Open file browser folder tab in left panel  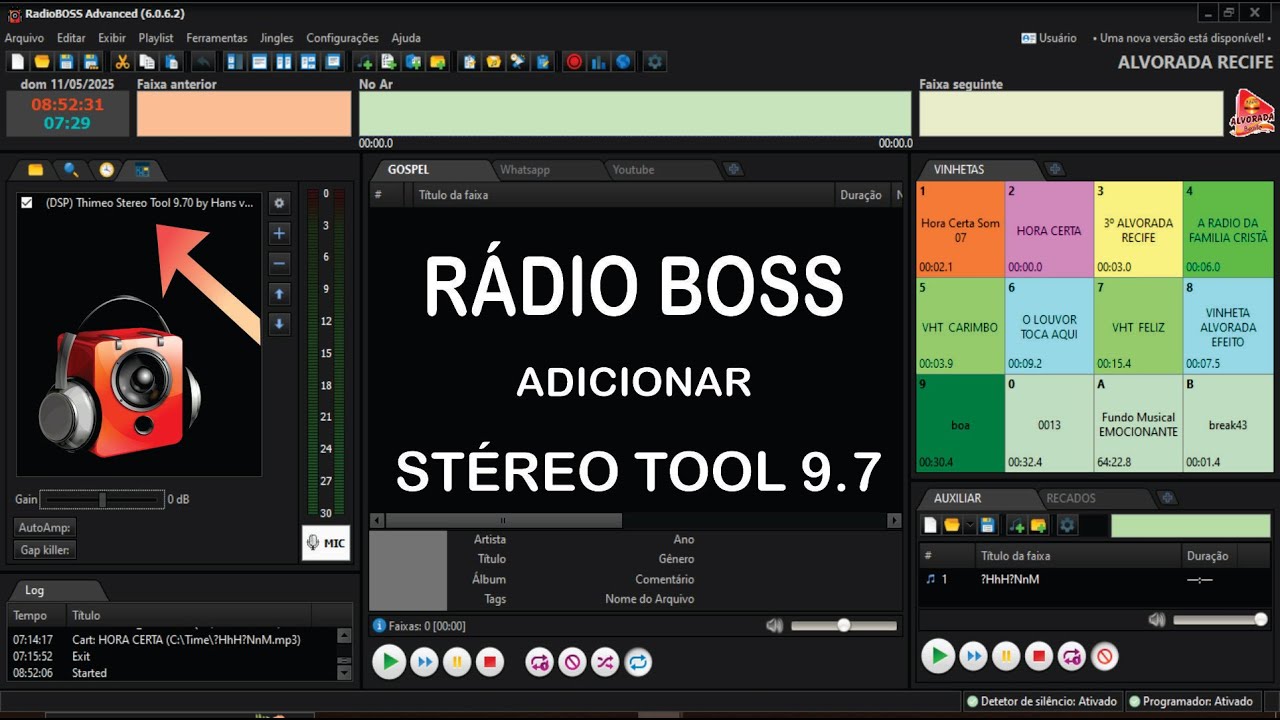tap(36, 169)
